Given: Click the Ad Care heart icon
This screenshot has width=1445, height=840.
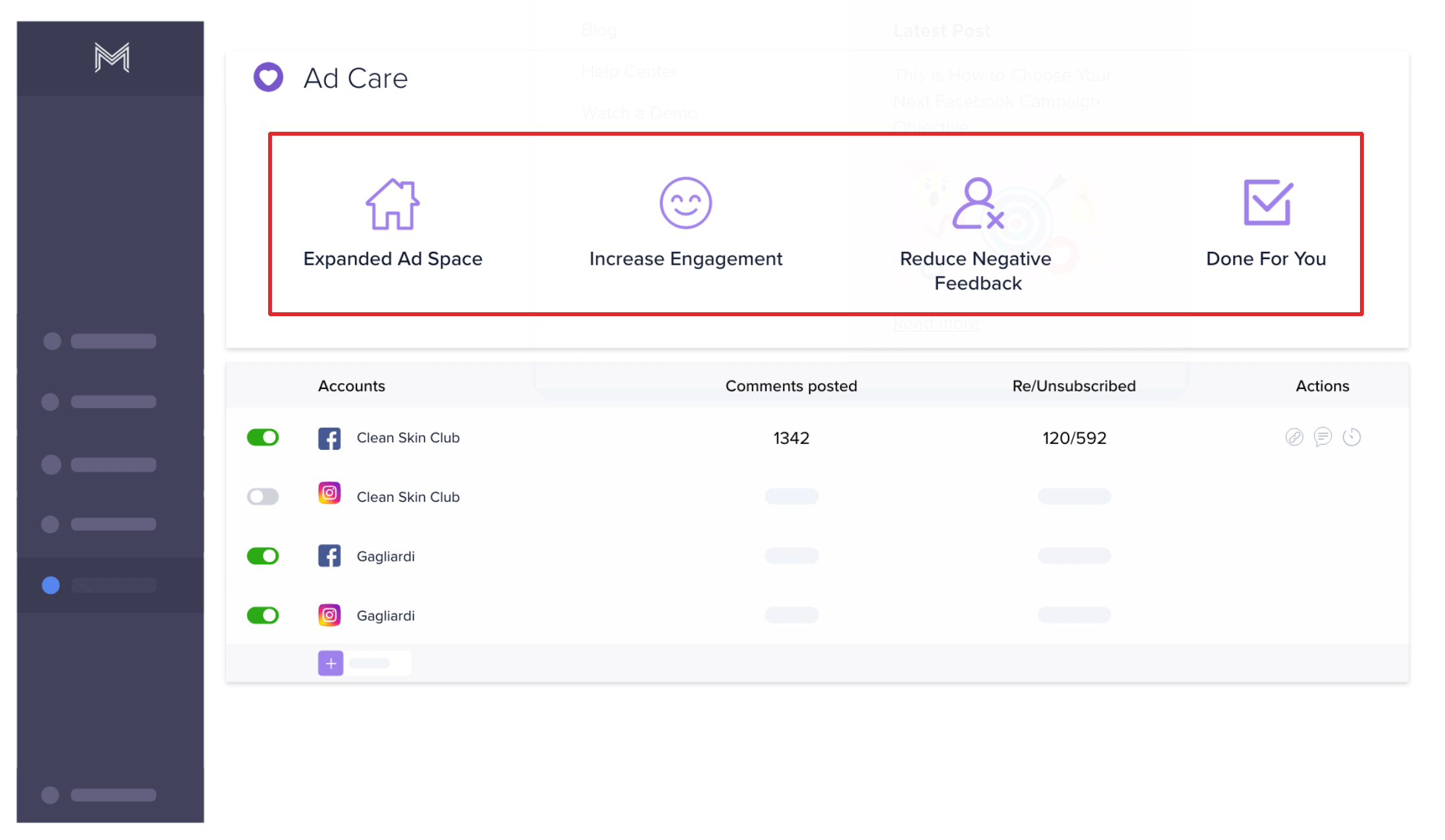Looking at the screenshot, I should pyautogui.click(x=268, y=77).
